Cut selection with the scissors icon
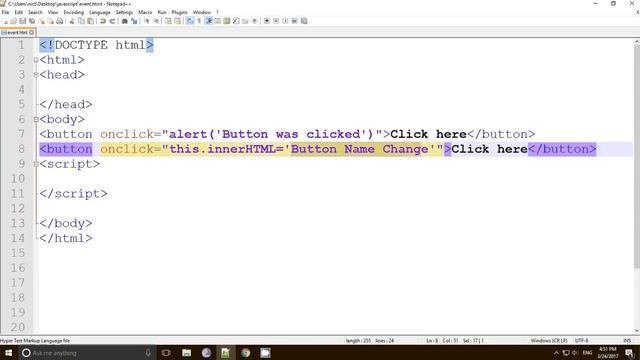640x360 pixels. pos(72,21)
